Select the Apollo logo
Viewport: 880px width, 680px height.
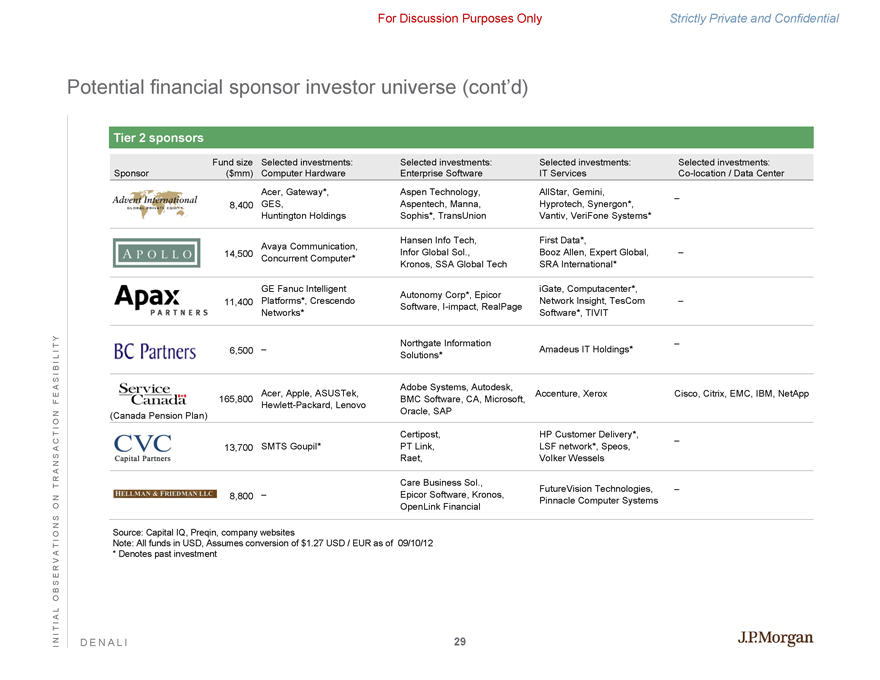point(157,253)
